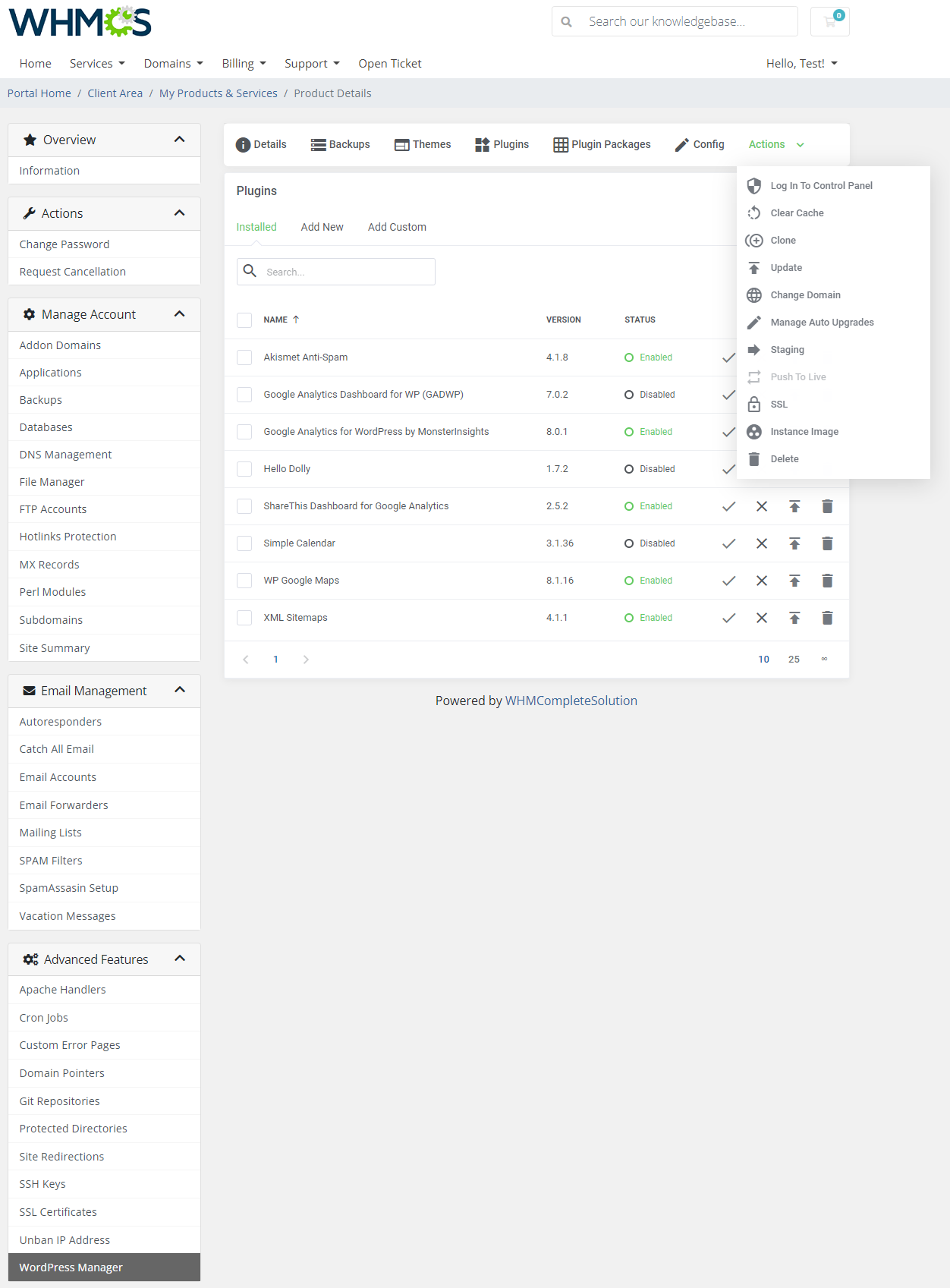Select Staging from the Actions menu

pyautogui.click(x=787, y=350)
